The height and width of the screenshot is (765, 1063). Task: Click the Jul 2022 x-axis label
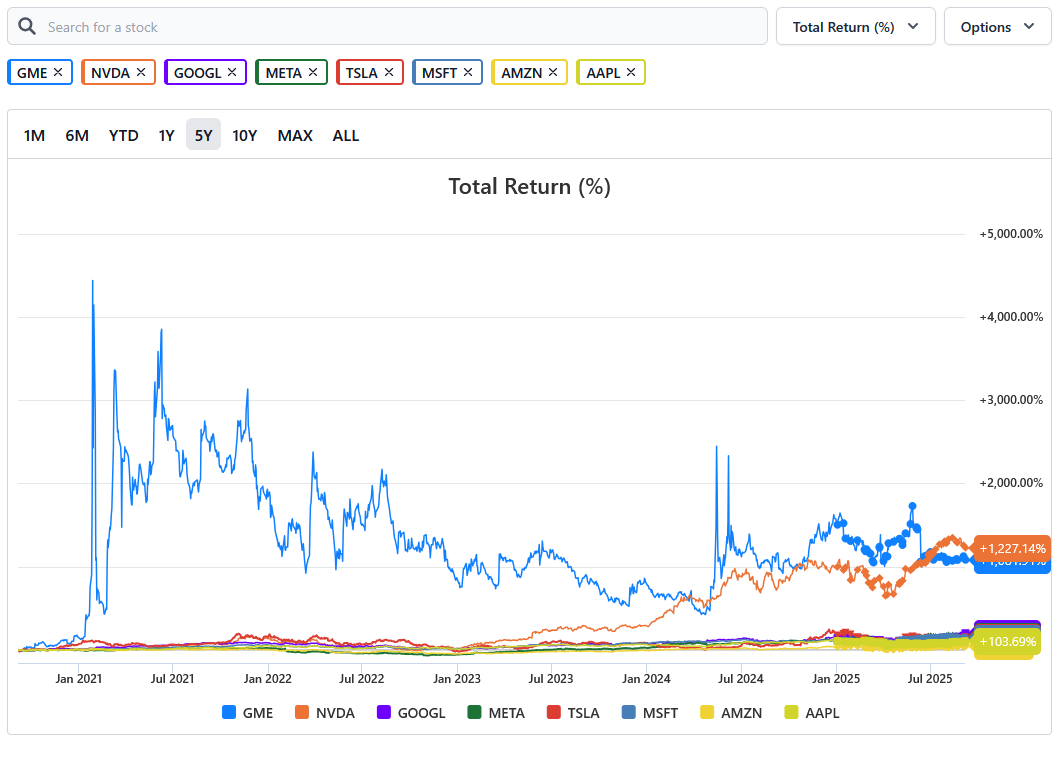(361, 679)
